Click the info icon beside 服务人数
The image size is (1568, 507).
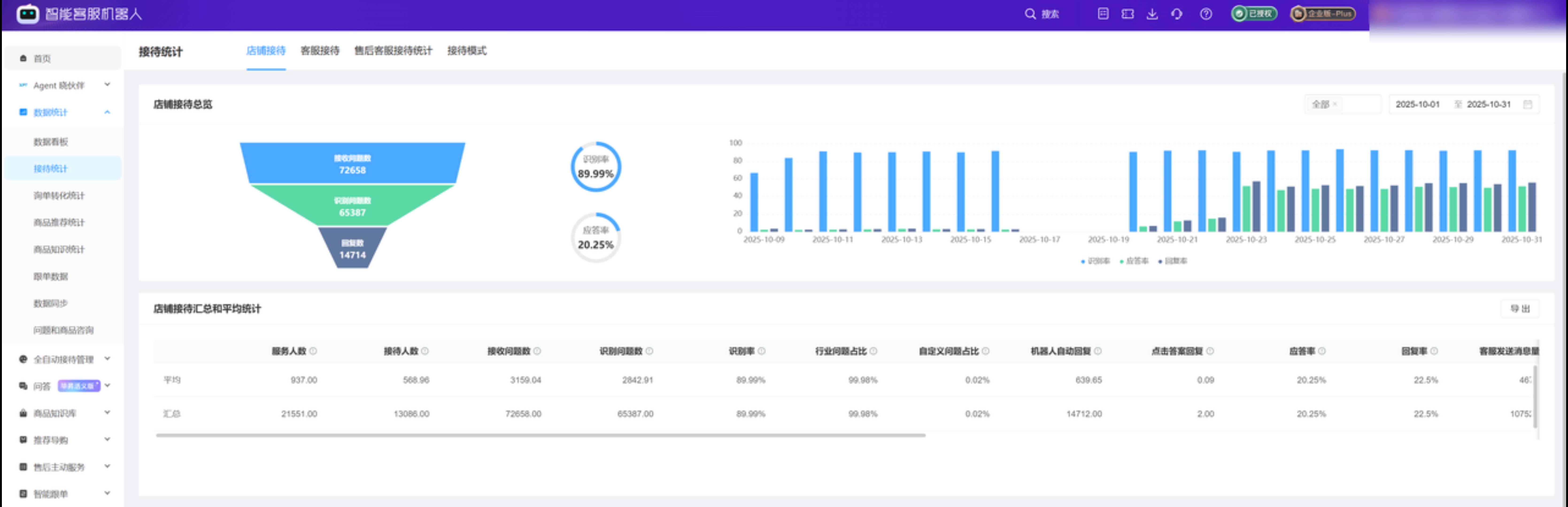click(313, 351)
